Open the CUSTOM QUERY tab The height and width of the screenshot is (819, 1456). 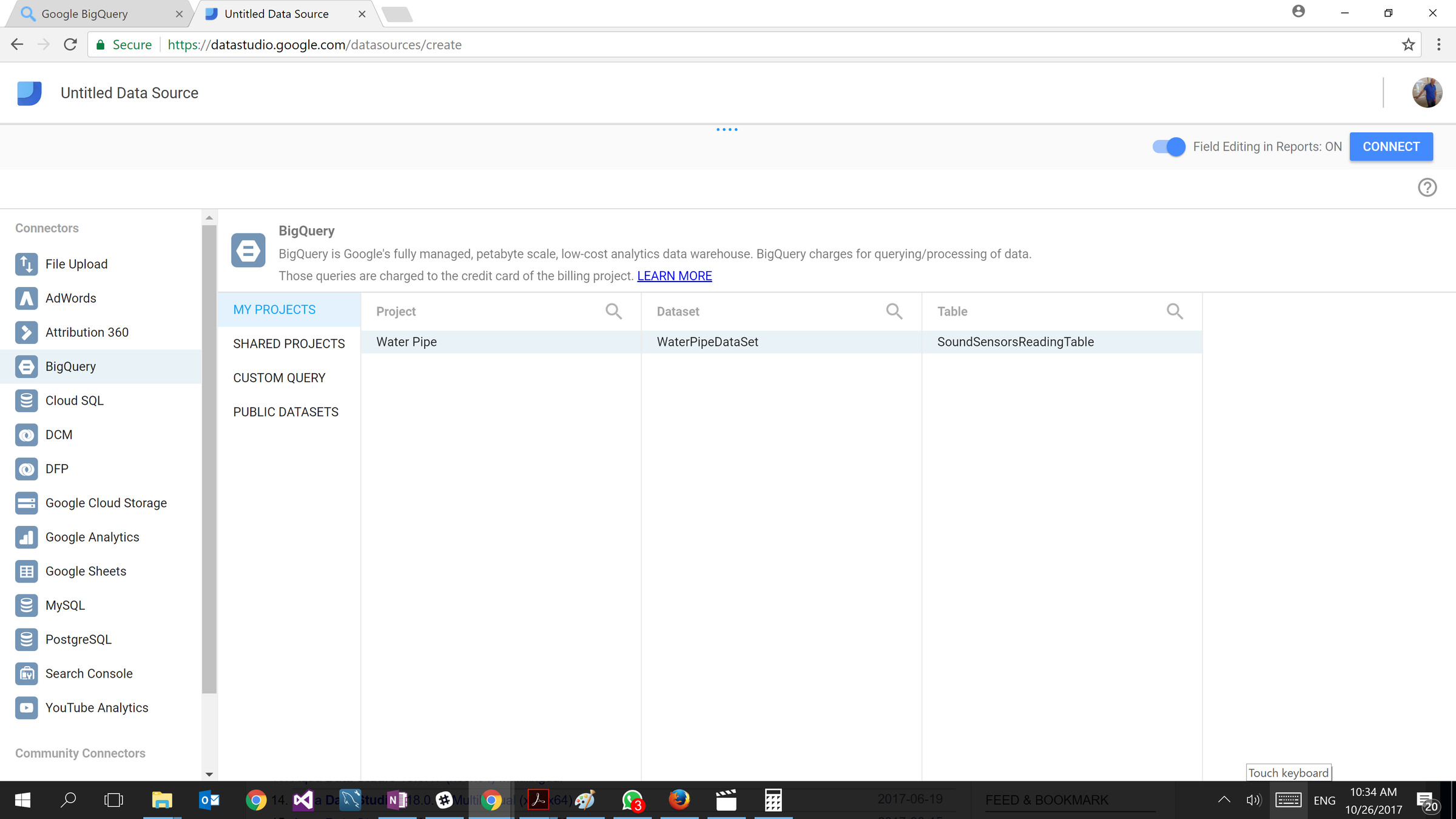click(289, 378)
